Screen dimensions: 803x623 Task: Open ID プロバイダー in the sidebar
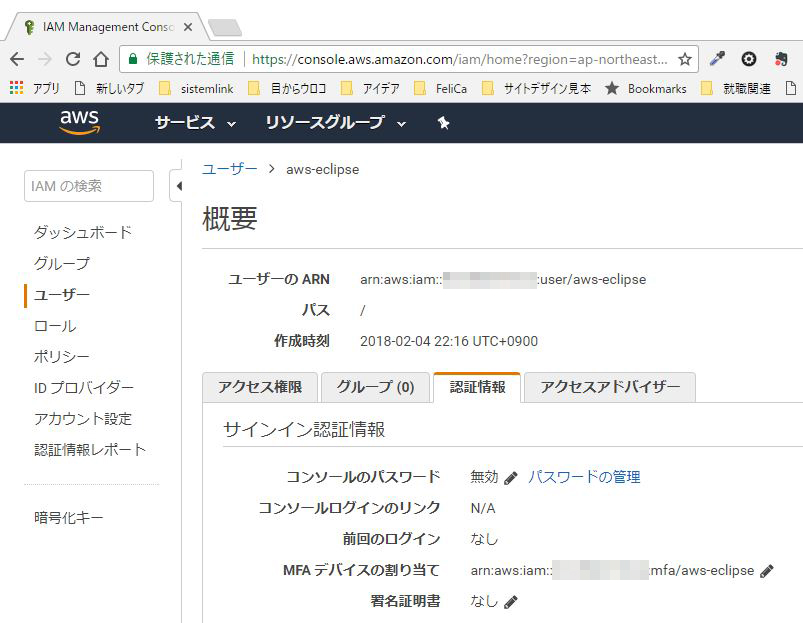point(83,388)
